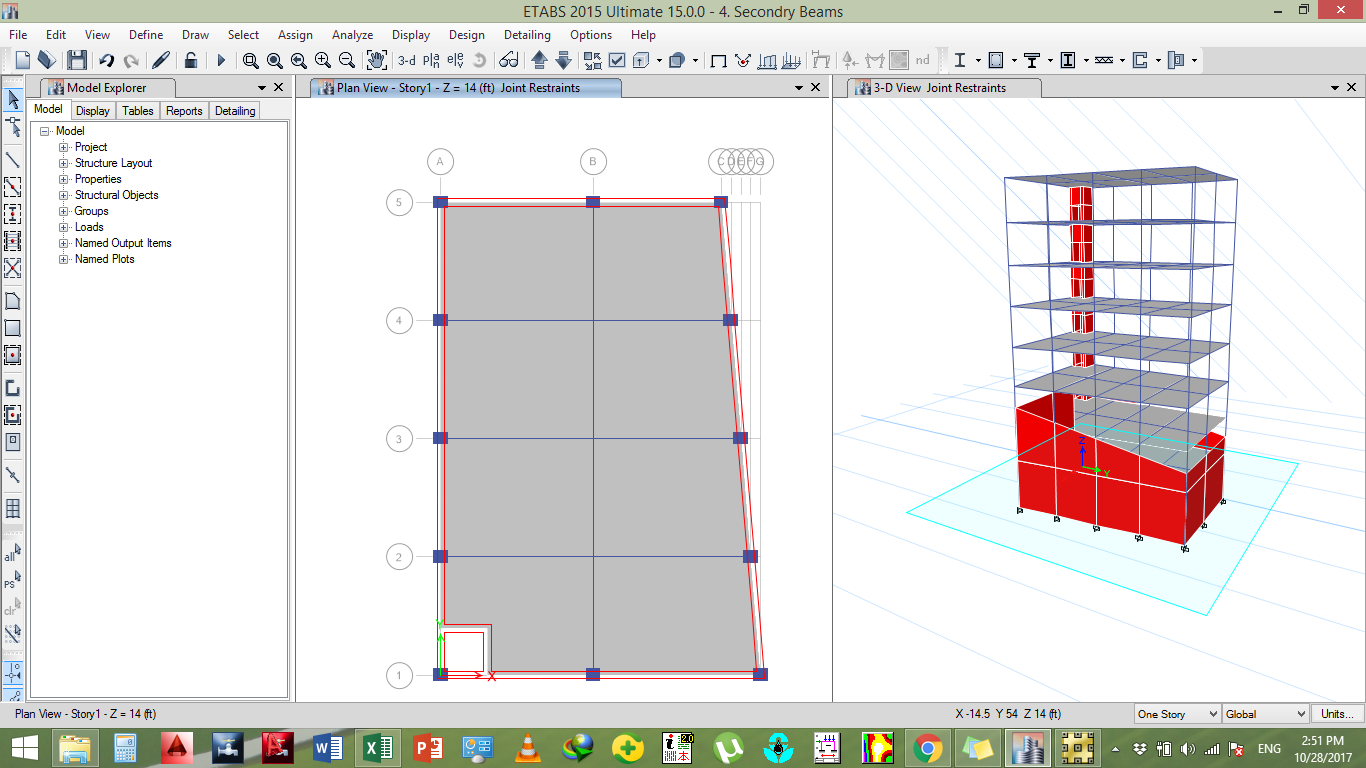The image size is (1366, 768).
Task: Toggle Snap to Grid Intersections icon
Action: pos(14,671)
